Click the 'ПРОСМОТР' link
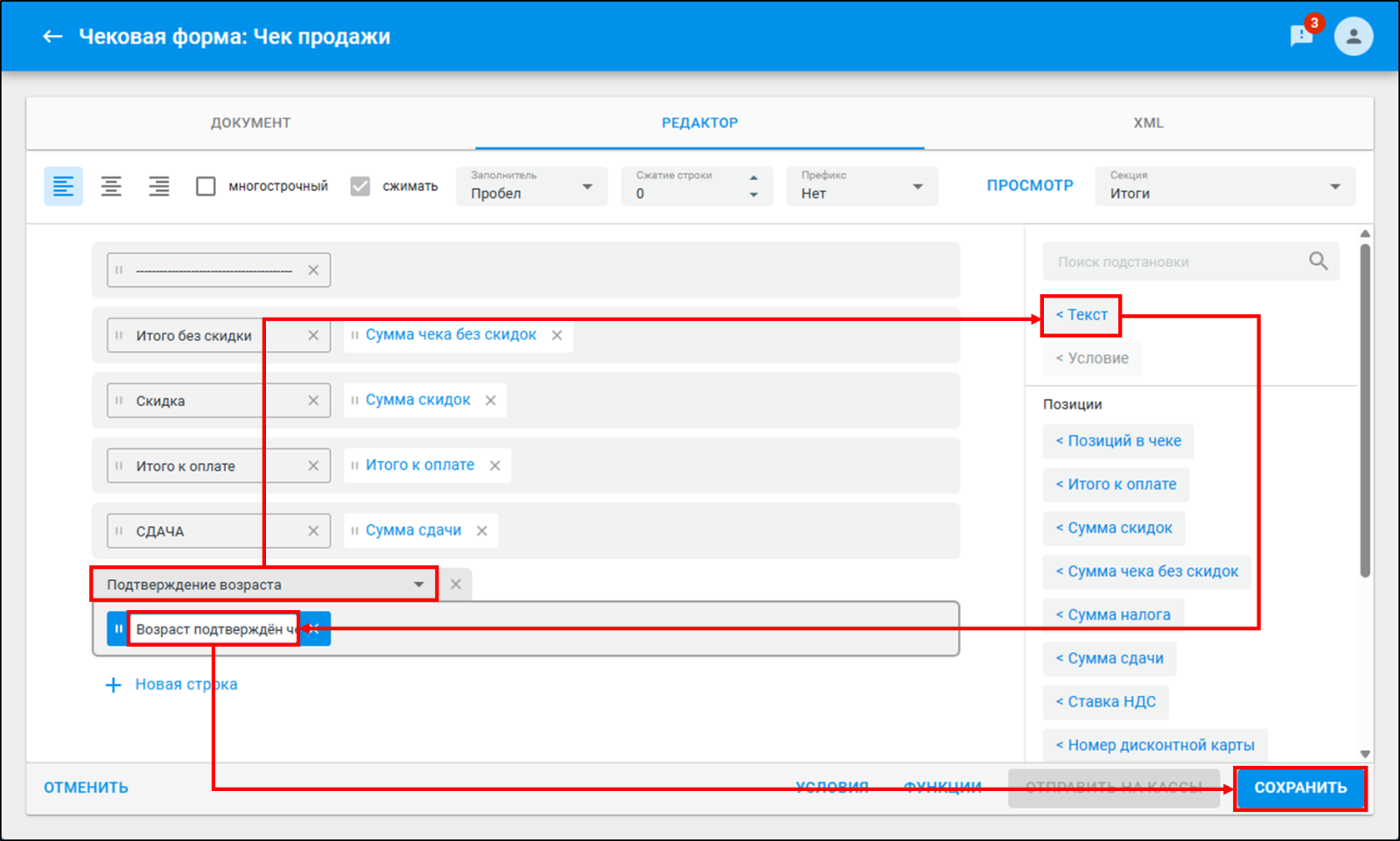The height and width of the screenshot is (841, 1400). click(1030, 186)
